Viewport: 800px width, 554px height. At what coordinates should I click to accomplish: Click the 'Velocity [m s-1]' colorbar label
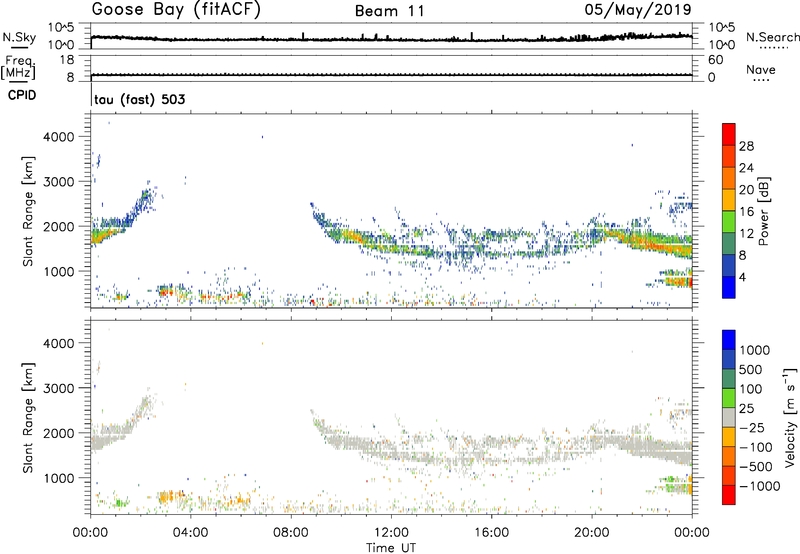tap(790, 417)
